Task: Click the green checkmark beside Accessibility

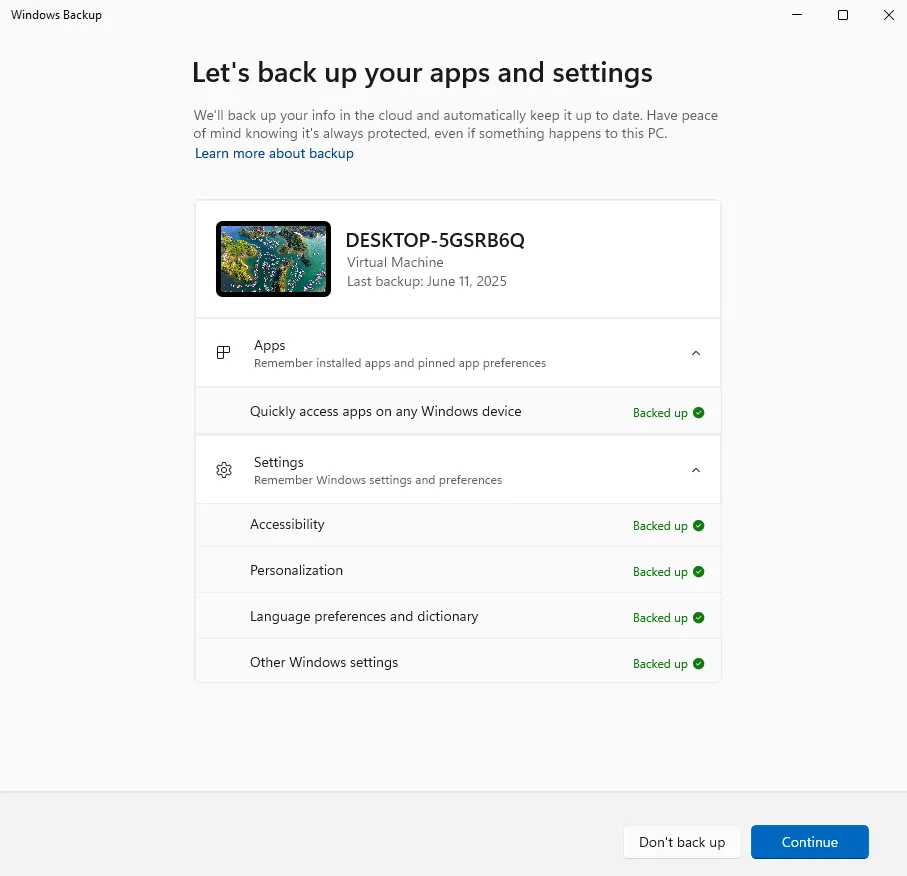Action: [699, 525]
